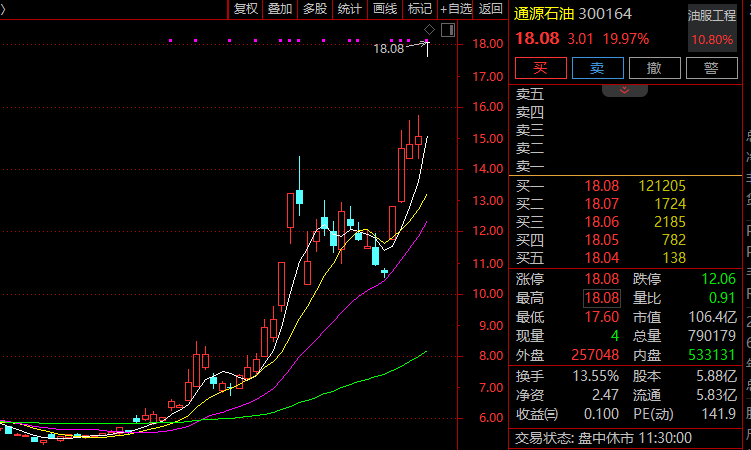Open the 复权 price adjustment menu
This screenshot has height=450, width=751.
[245, 9]
